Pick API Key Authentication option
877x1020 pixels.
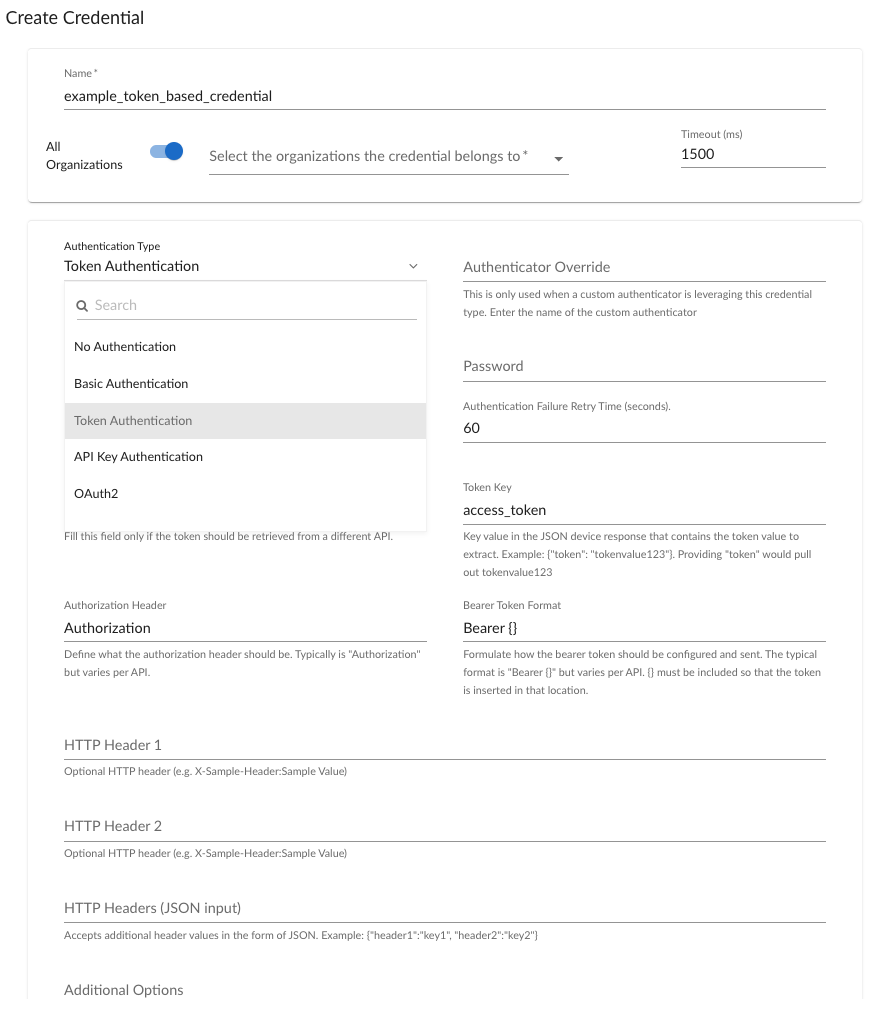point(138,457)
